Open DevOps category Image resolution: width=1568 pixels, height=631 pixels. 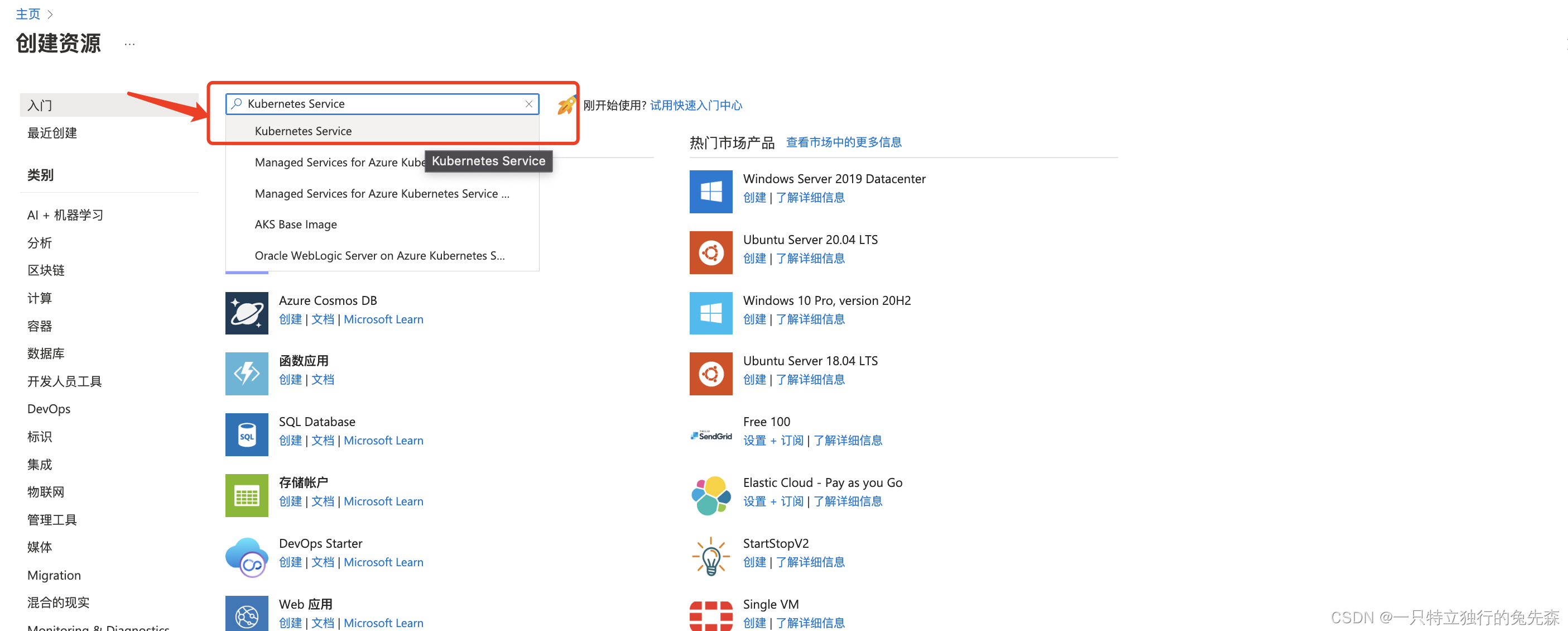49,409
